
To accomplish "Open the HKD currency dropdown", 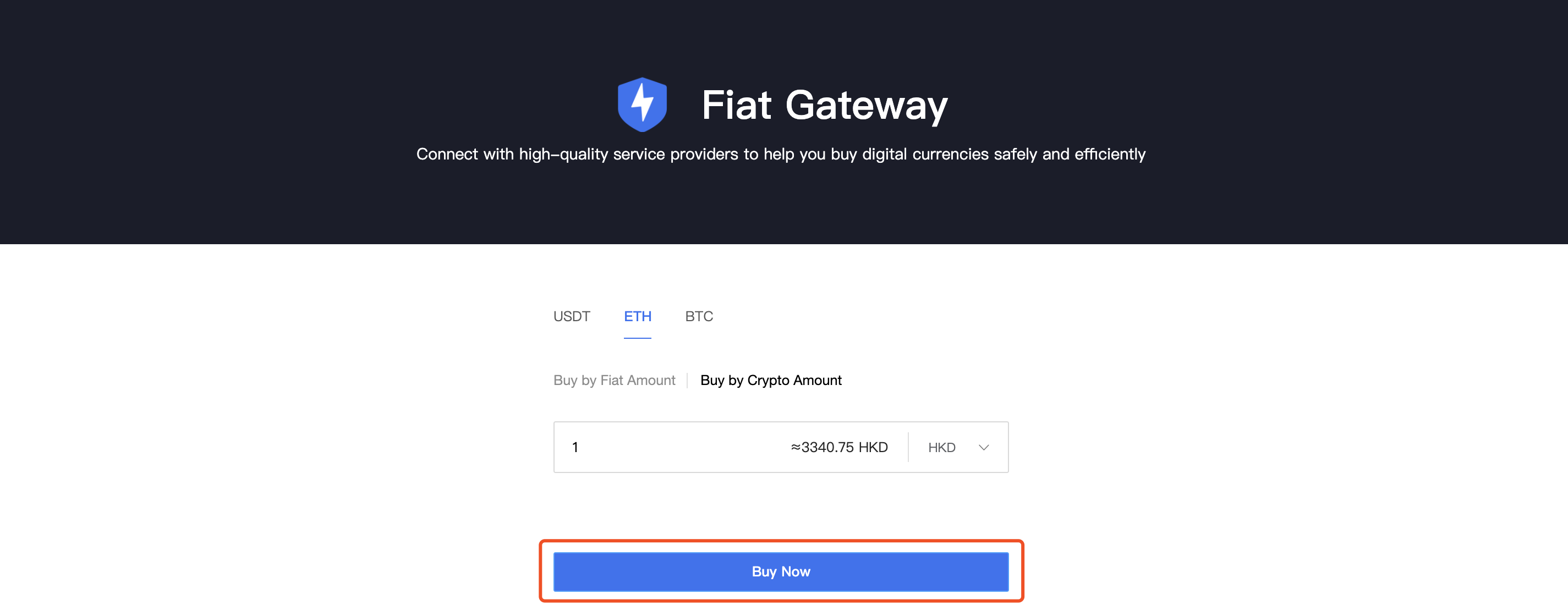I will click(941, 447).
